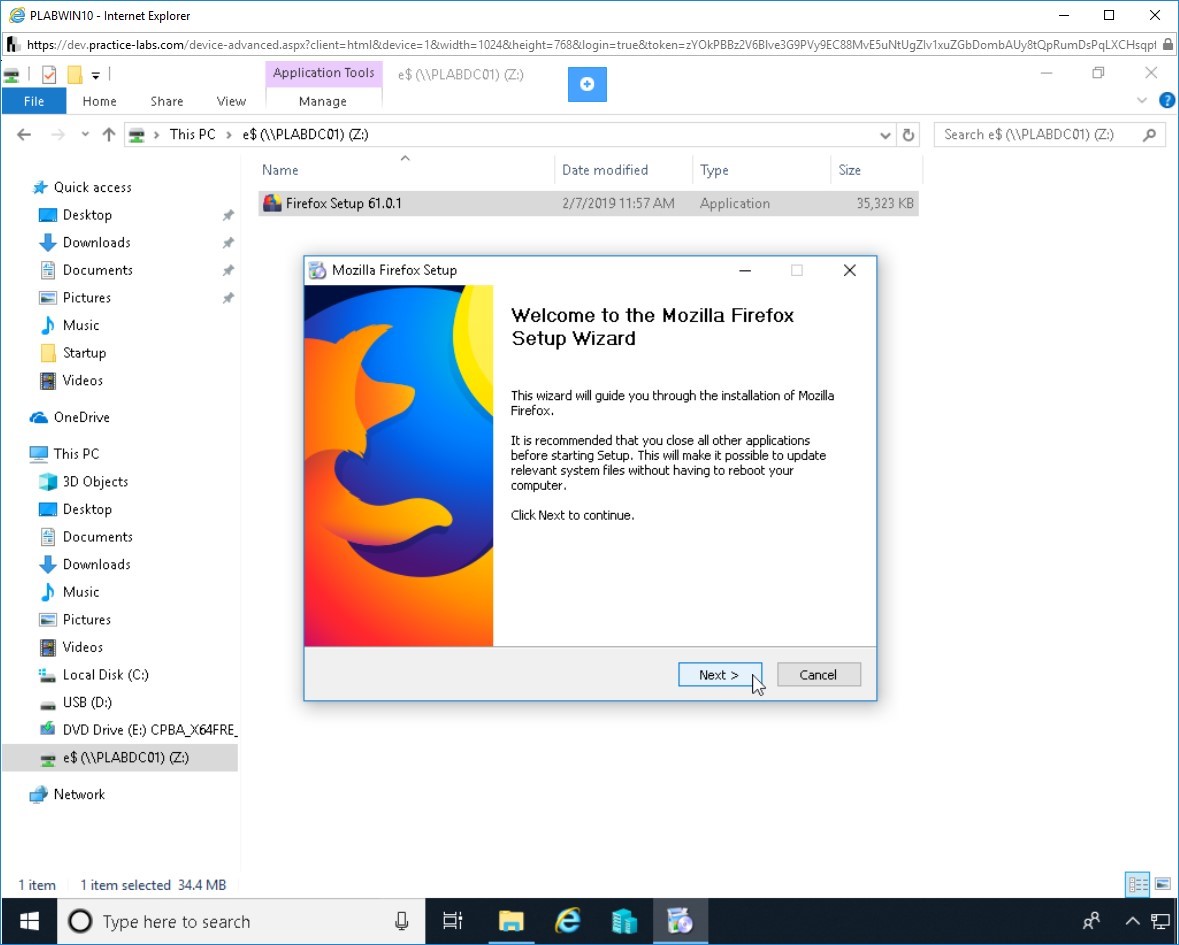Open Internet Explorer from the taskbar
Image resolution: width=1179 pixels, height=945 pixels.
[x=568, y=921]
